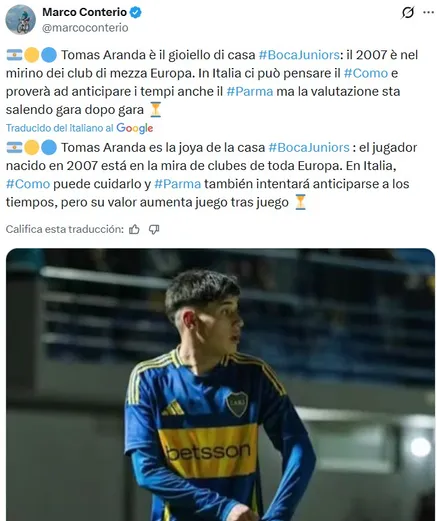The height and width of the screenshot is (521, 437).
Task: Open the #BocaJuniors hashtag in Italian text
Action: 299,55
